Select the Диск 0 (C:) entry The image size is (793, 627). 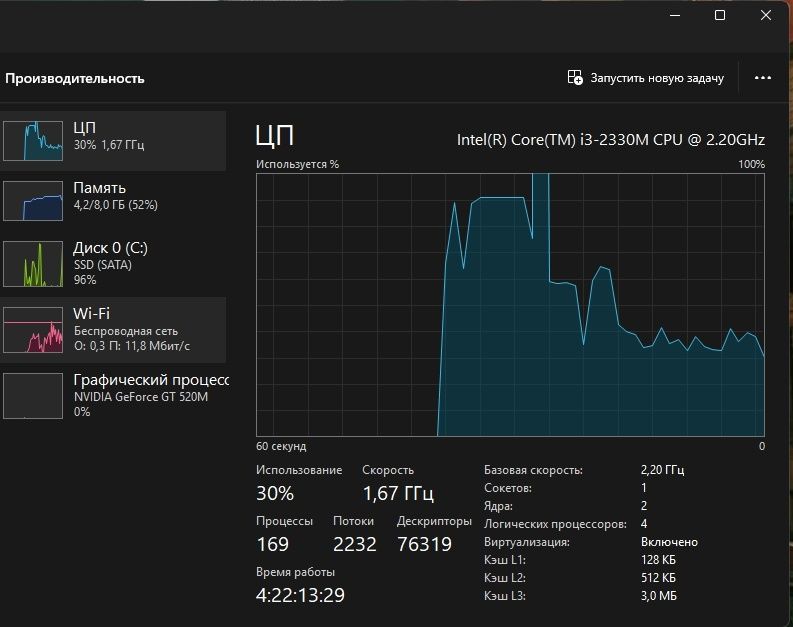[113, 263]
